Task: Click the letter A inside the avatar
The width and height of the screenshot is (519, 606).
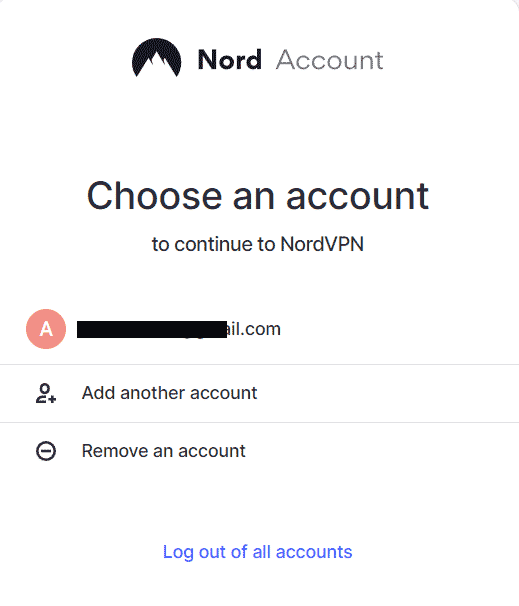Action: coord(46,329)
